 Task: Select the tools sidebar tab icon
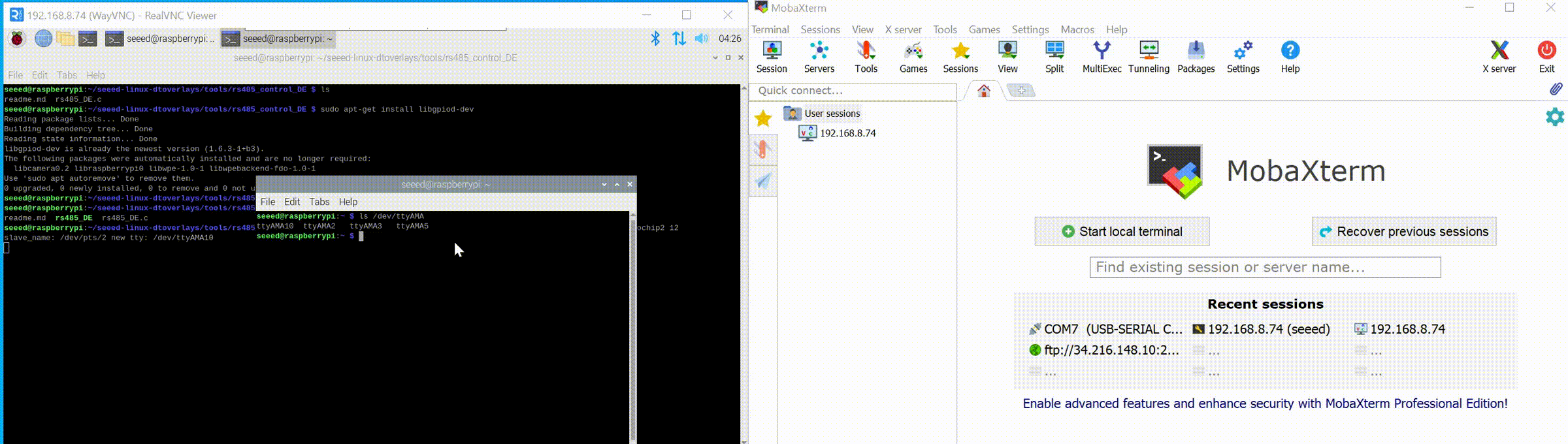(763, 150)
